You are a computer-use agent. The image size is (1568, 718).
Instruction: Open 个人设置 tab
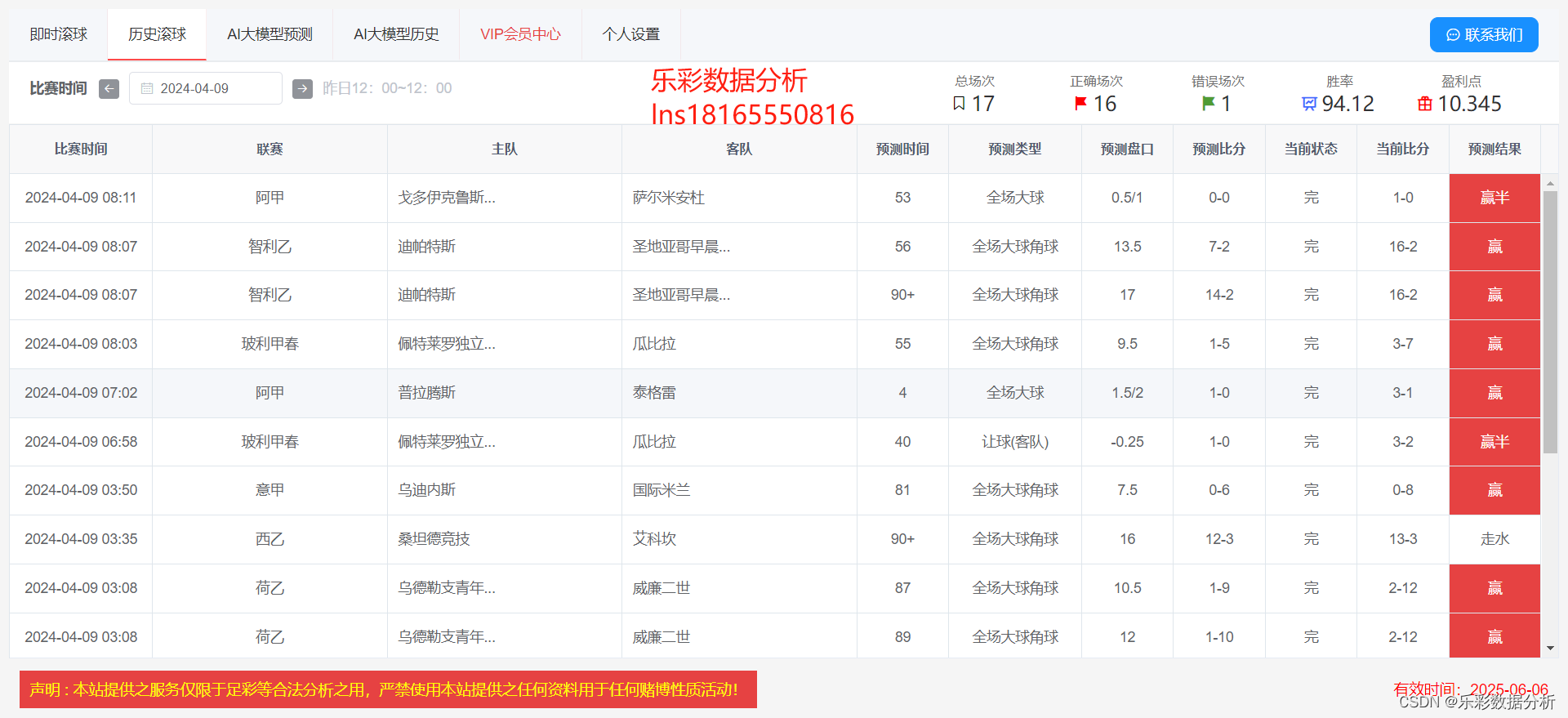pos(631,34)
